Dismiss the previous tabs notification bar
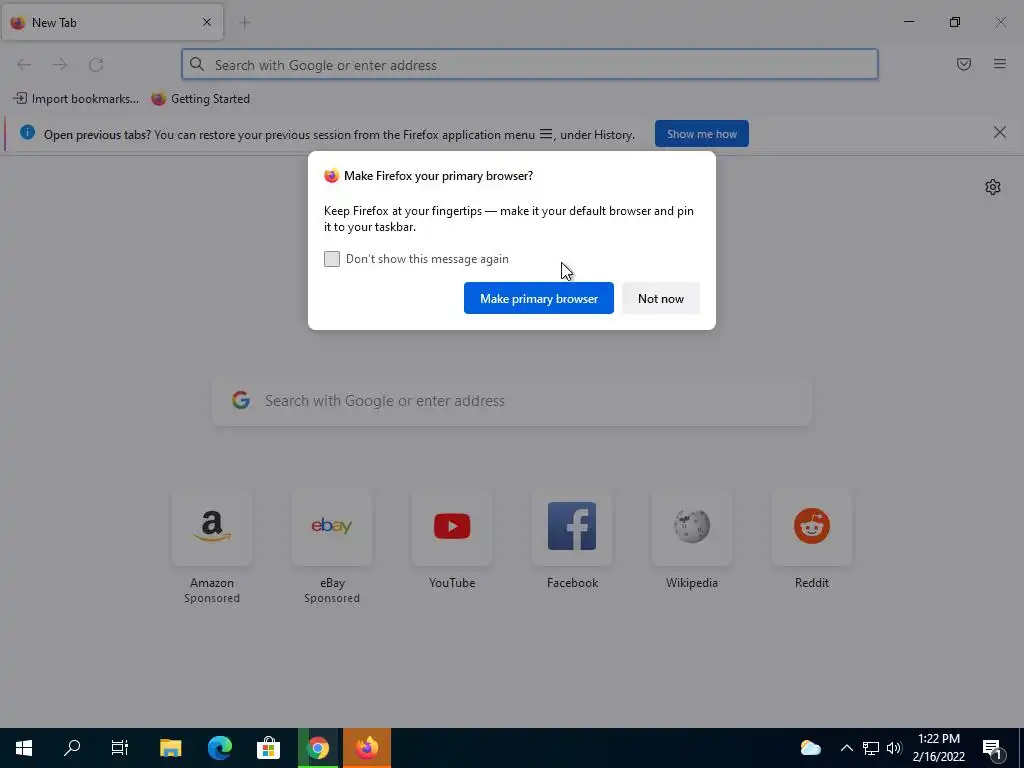The height and width of the screenshot is (768, 1024). (999, 133)
